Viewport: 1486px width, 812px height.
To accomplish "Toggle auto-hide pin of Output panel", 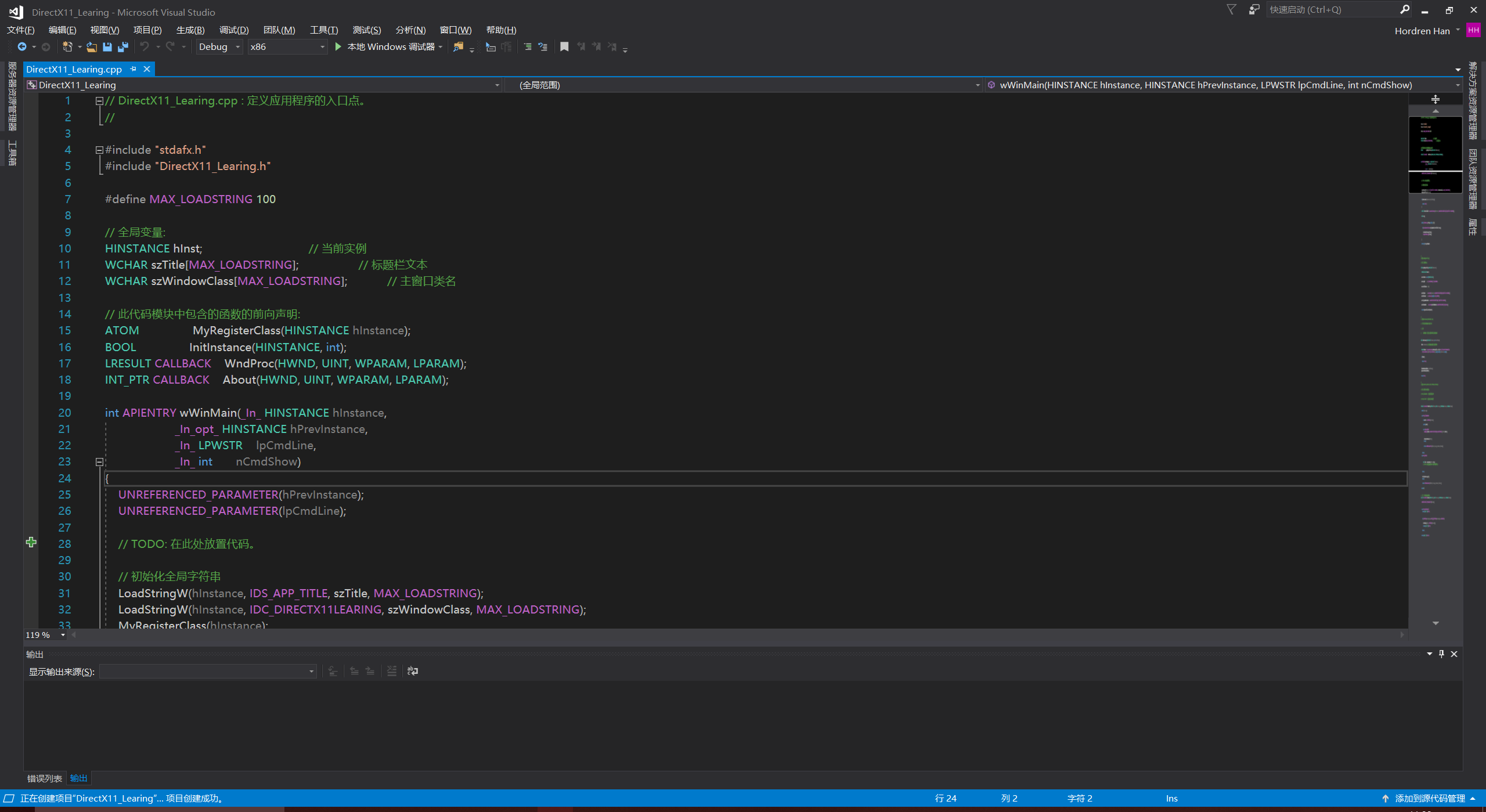I will [1441, 654].
